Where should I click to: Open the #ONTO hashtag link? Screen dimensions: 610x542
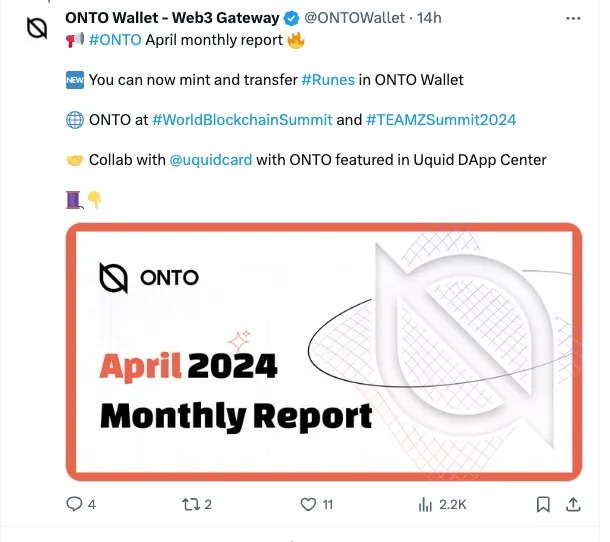click(x=114, y=40)
